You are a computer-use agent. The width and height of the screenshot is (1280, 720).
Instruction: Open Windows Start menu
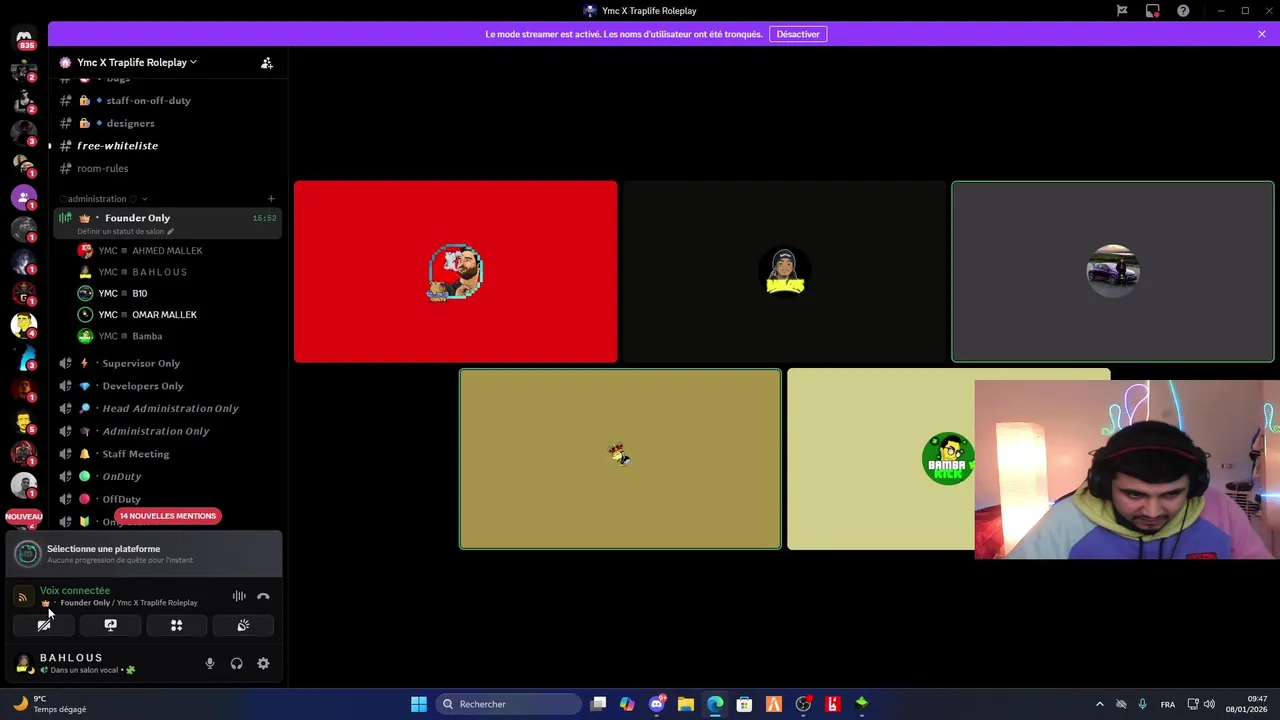coord(419,704)
